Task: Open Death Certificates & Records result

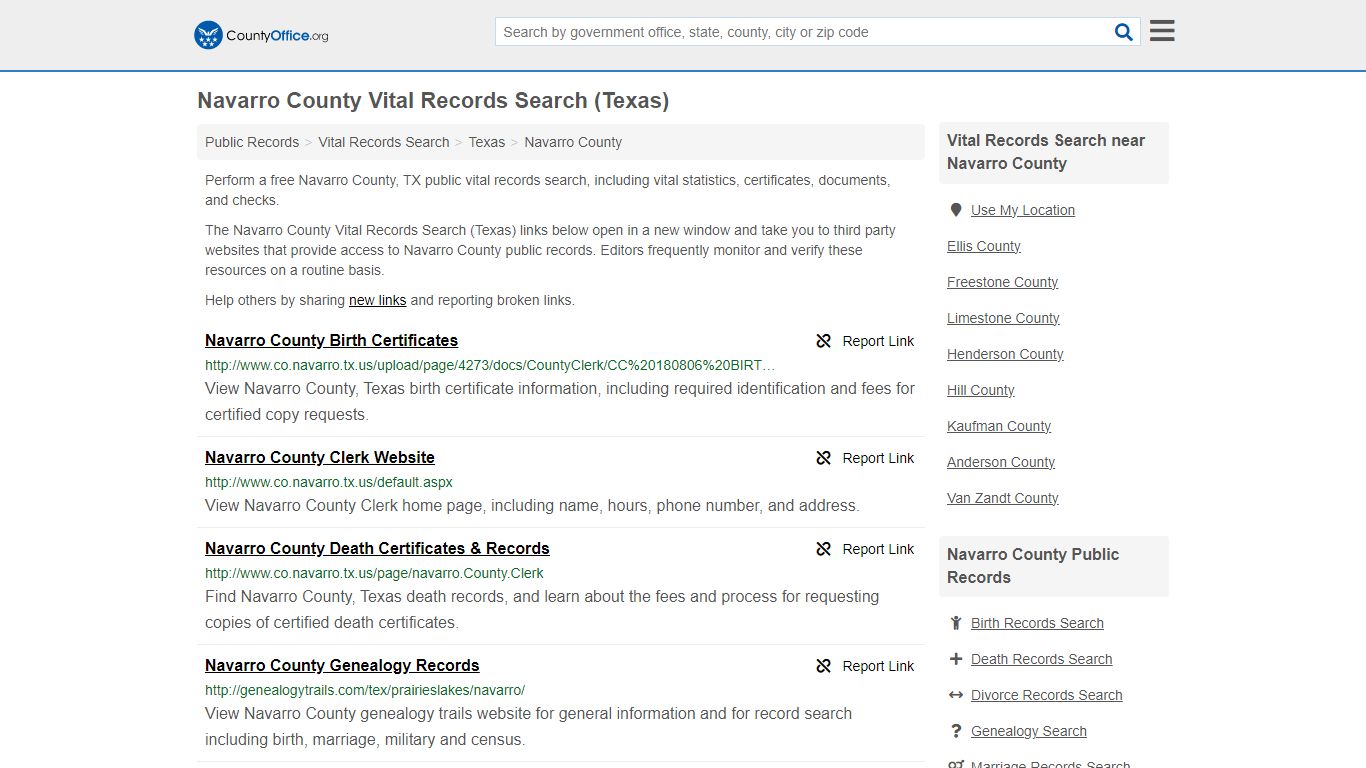Action: click(377, 548)
